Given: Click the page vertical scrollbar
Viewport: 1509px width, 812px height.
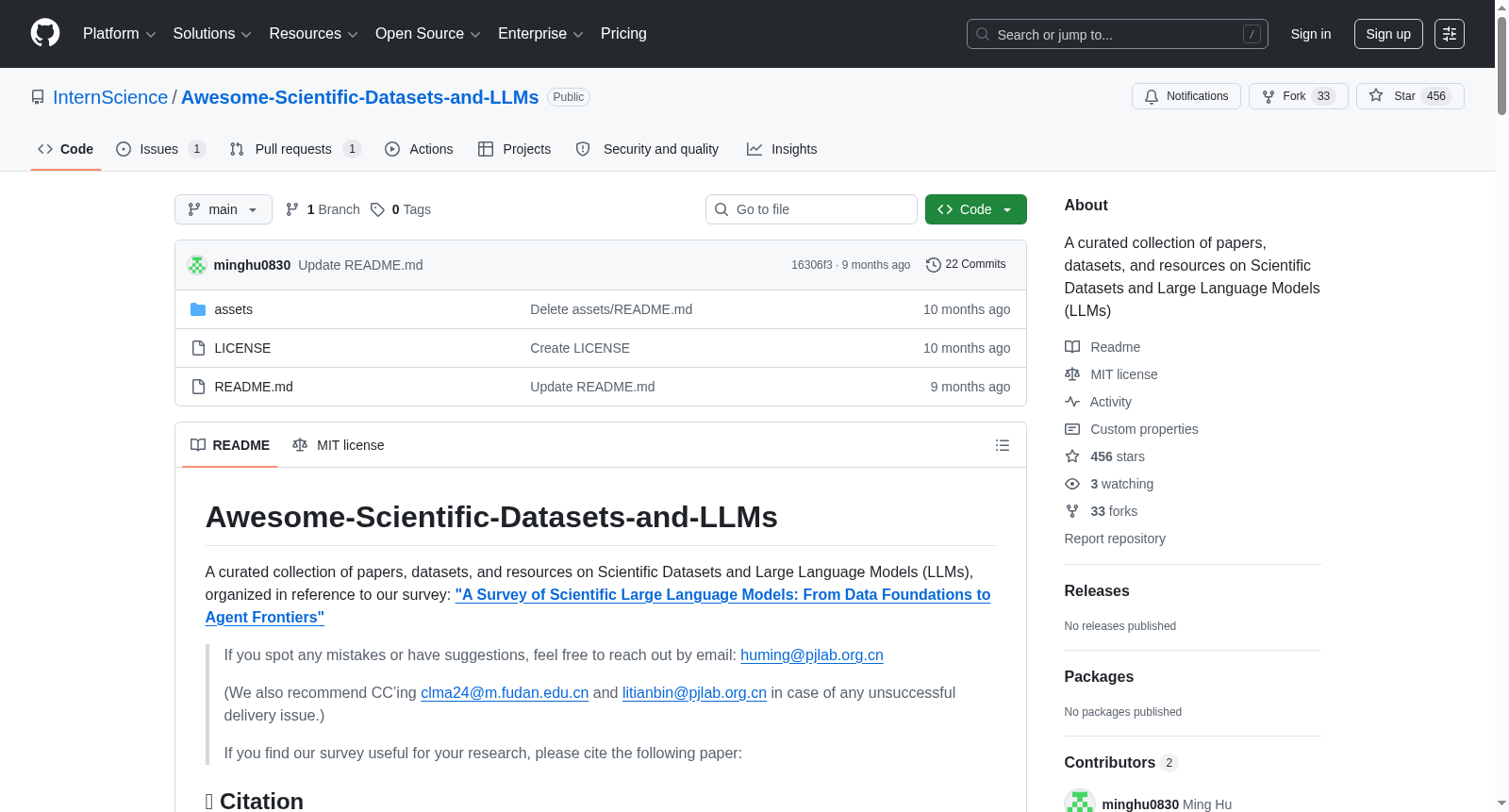Looking at the screenshot, I should click(x=1501, y=406).
